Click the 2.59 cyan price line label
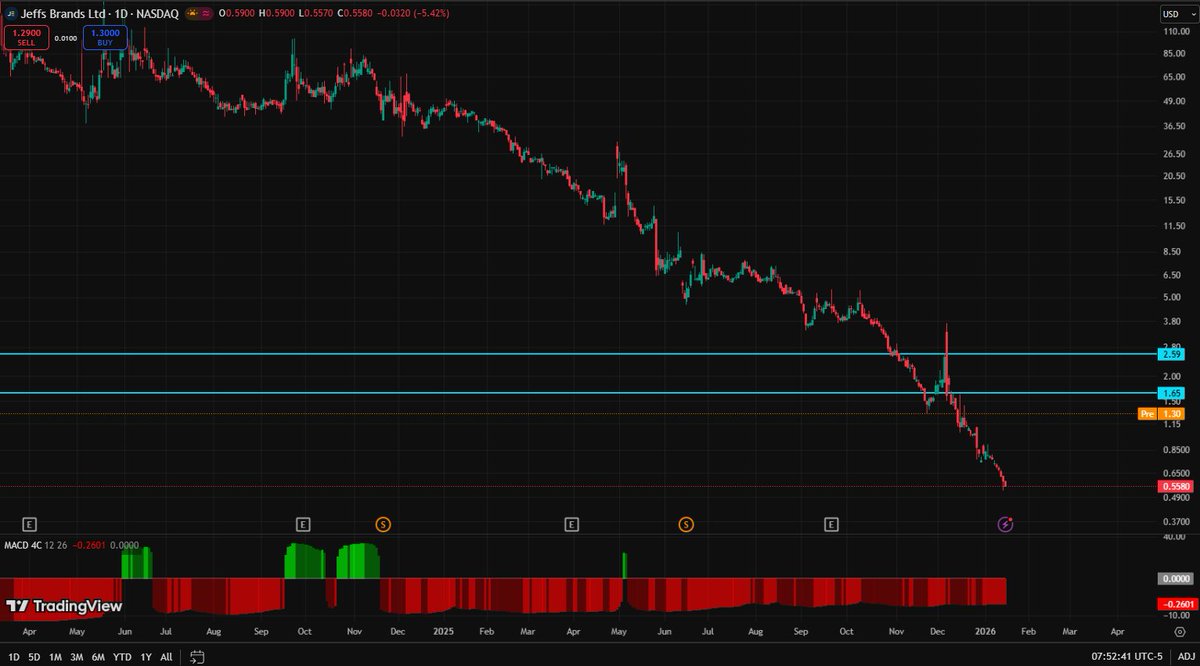1200x666 pixels. click(1171, 354)
